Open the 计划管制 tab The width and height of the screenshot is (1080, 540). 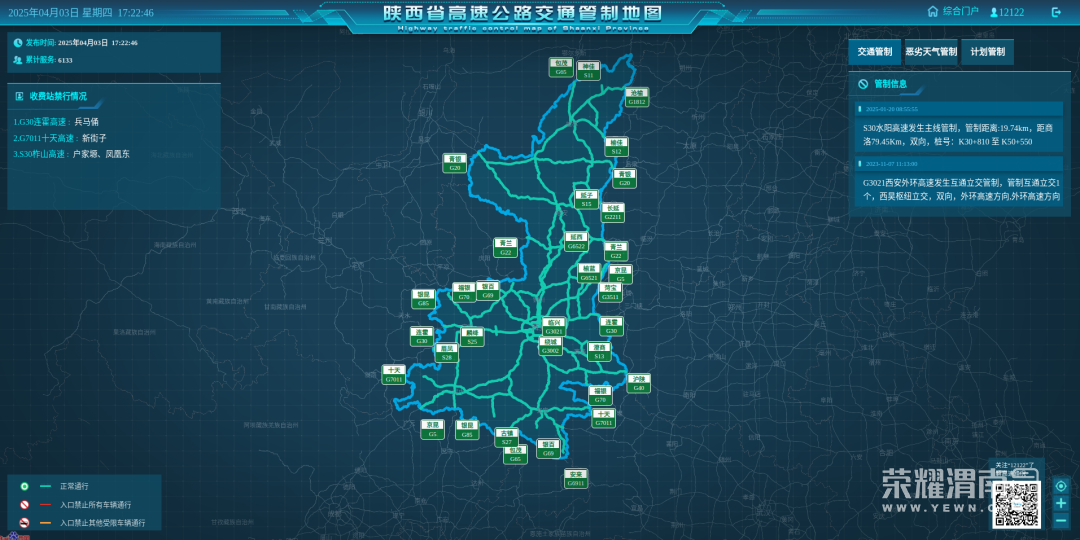988,52
